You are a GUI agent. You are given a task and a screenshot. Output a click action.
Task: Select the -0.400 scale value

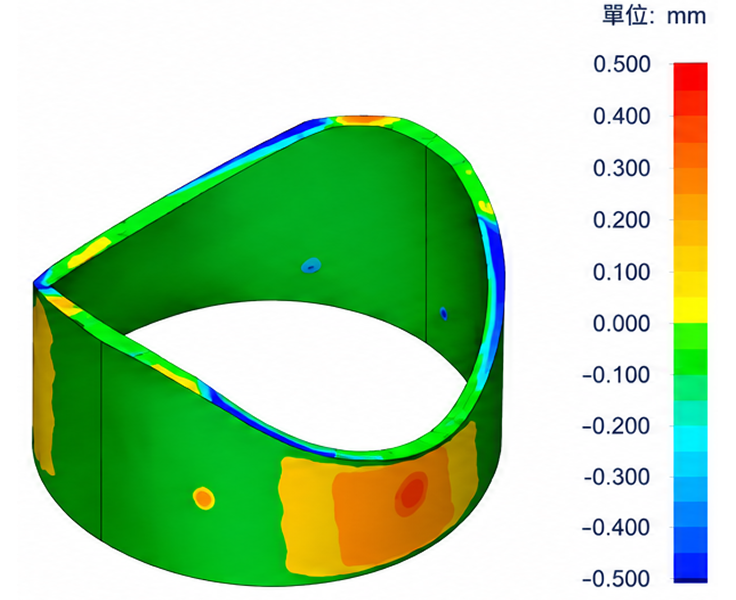616,528
